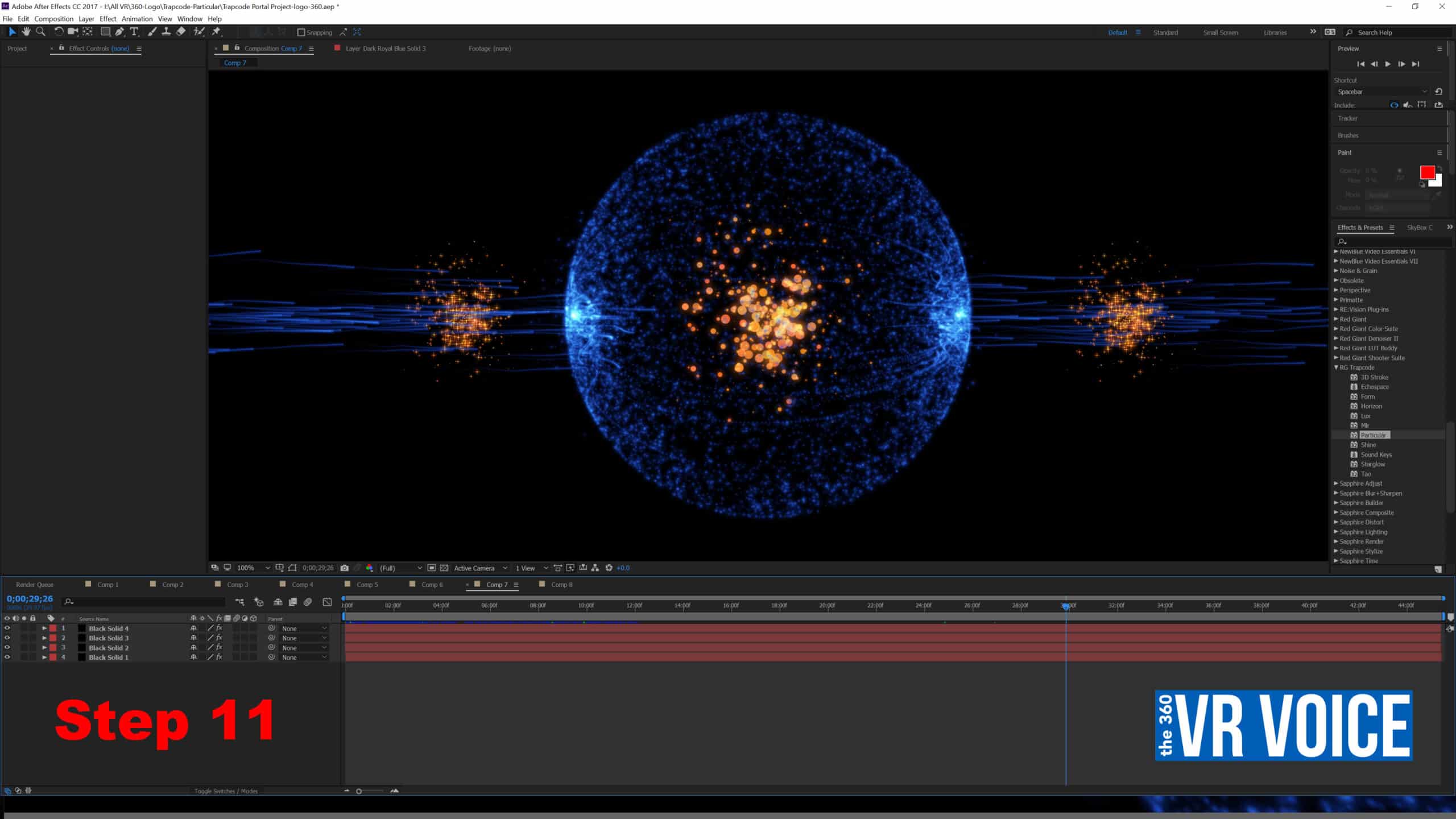Viewport: 1456px width, 819px height.
Task: Click the current time display 0;00;29;26
Action: [x=29, y=598]
